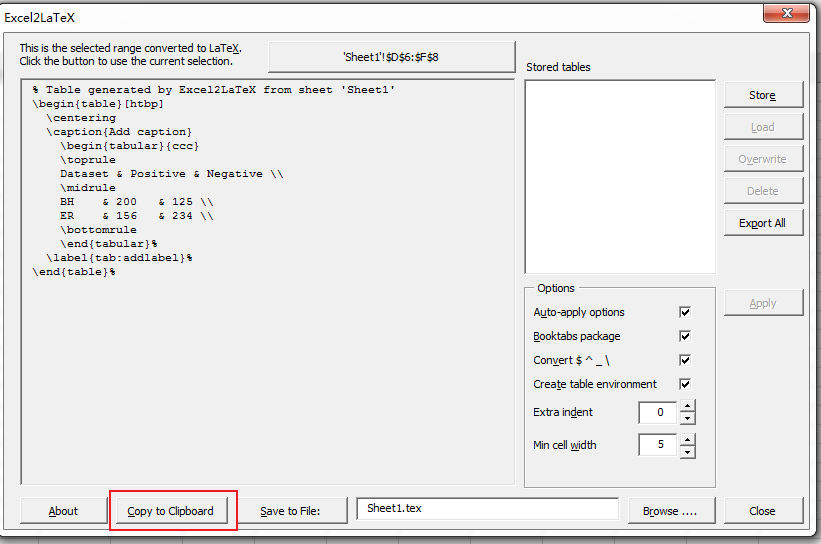Click the '% Table generated by Excel2LaTeX' comment
The image size is (821, 544).
pos(214,90)
